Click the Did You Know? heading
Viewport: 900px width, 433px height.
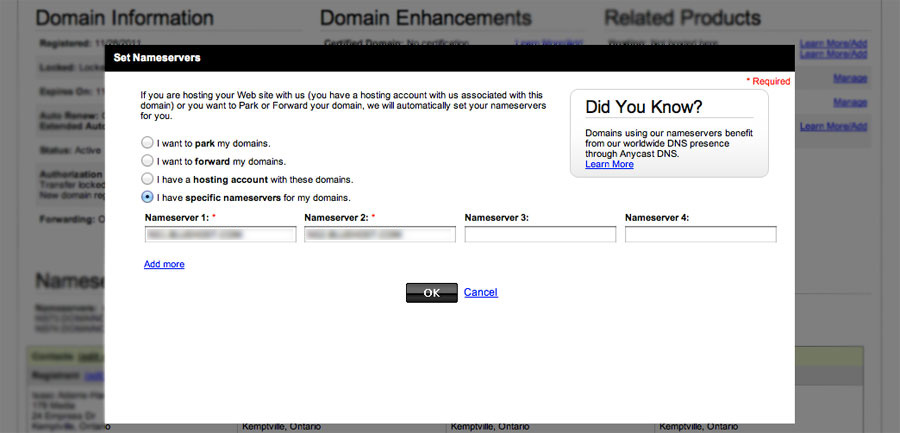[x=643, y=107]
